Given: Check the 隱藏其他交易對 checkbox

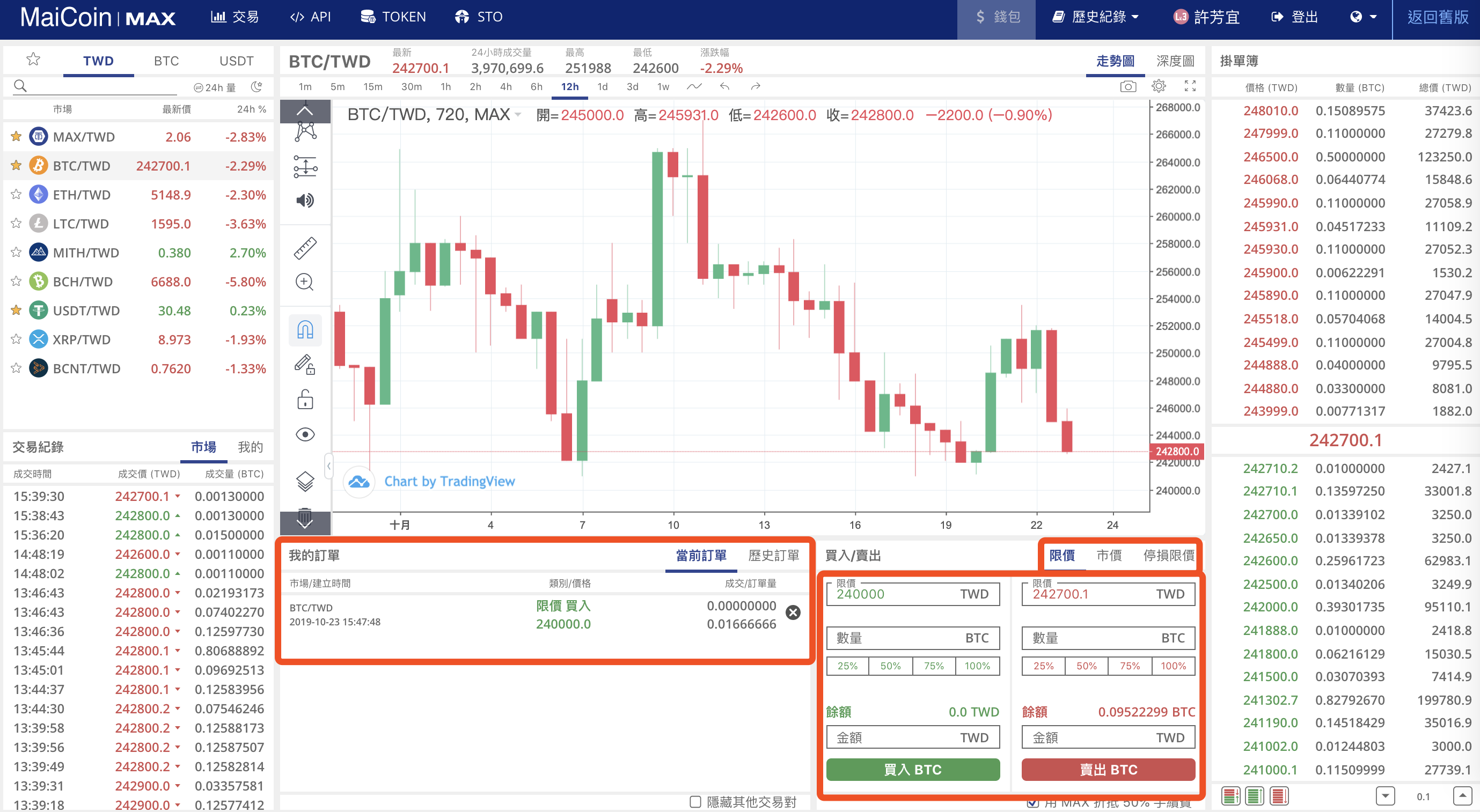Looking at the screenshot, I should 695,802.
